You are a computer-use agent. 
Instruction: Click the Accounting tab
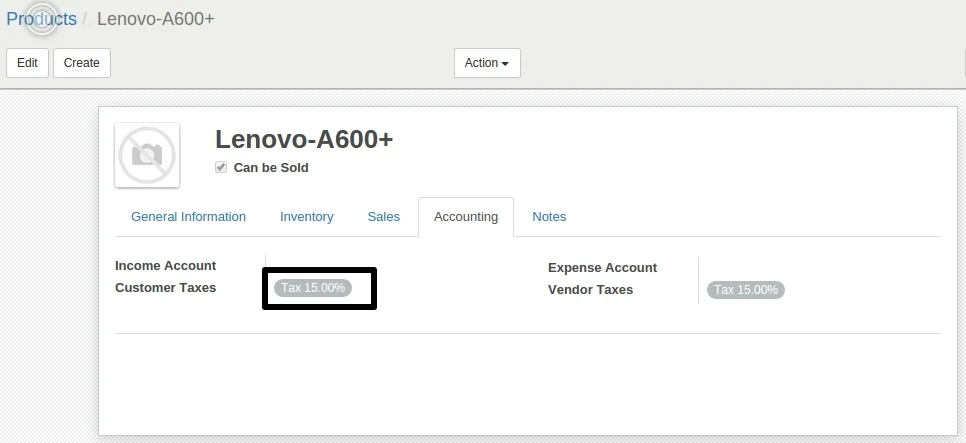(x=465, y=217)
